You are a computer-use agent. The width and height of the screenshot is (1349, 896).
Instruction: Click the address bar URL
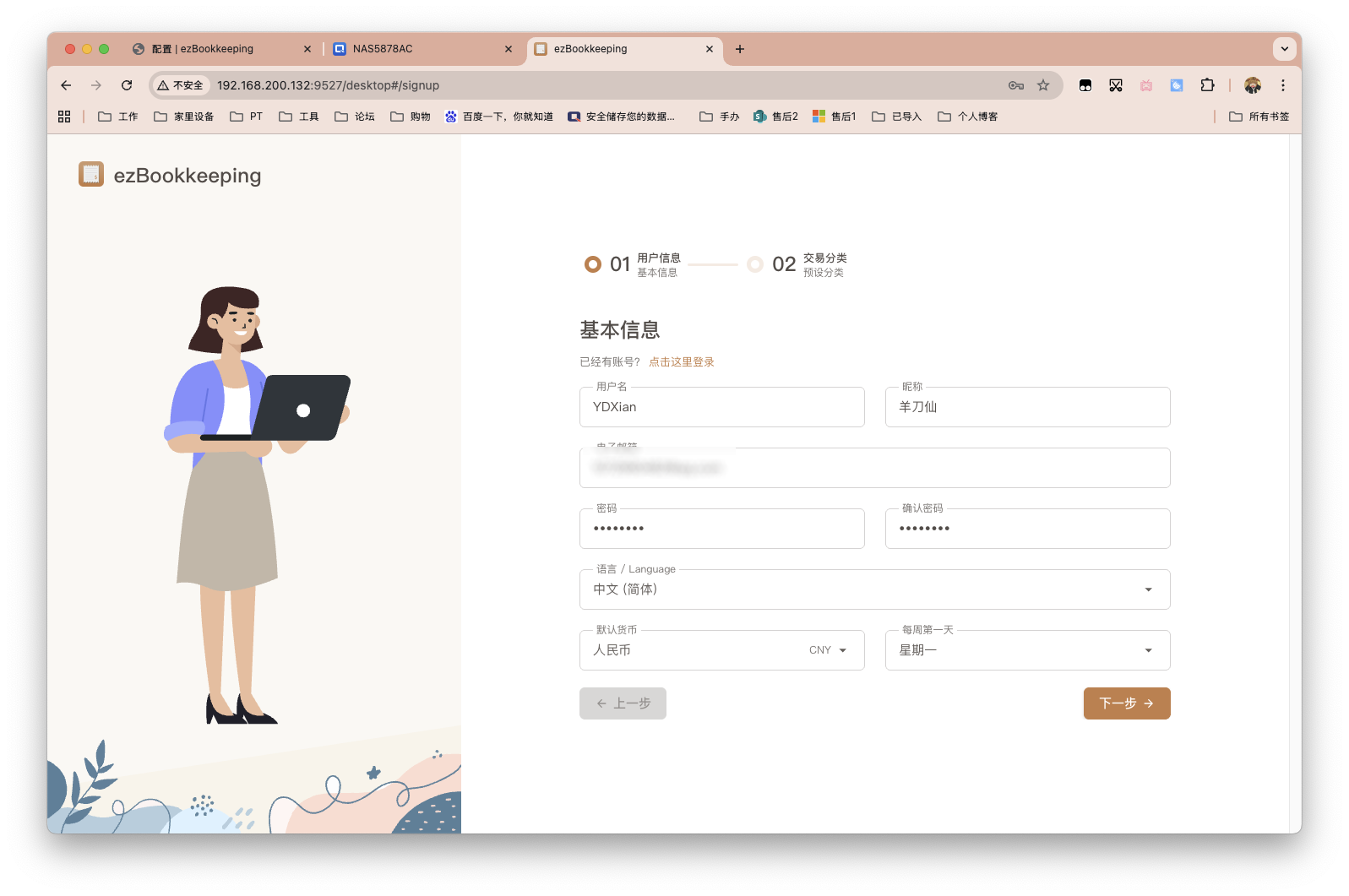click(328, 85)
